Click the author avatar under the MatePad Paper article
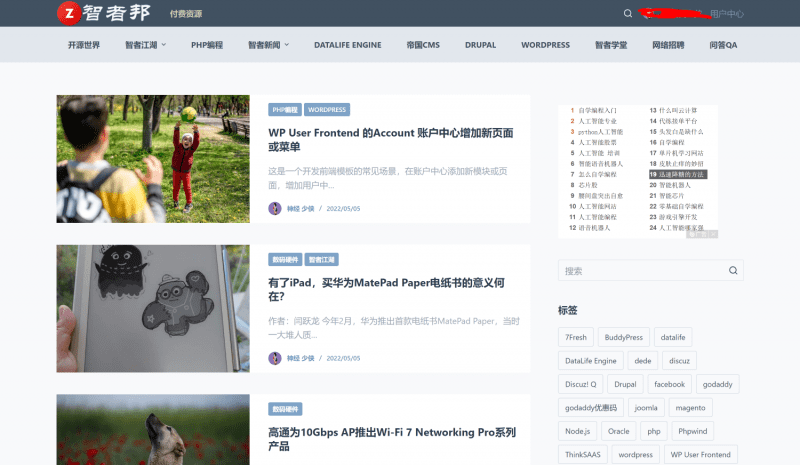 pos(275,358)
